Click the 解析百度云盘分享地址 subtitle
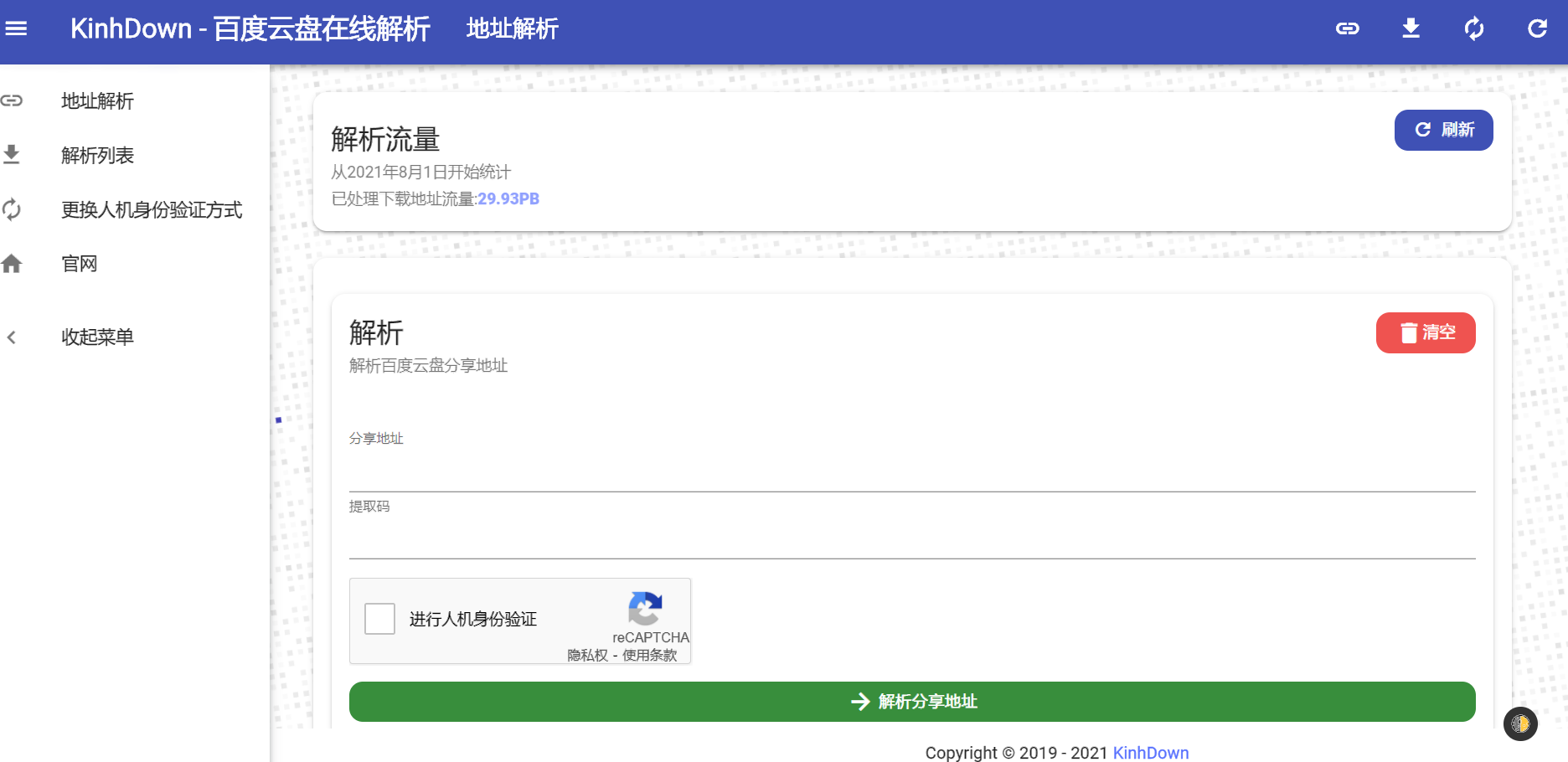Screen dimensions: 1568x762 click(428, 365)
